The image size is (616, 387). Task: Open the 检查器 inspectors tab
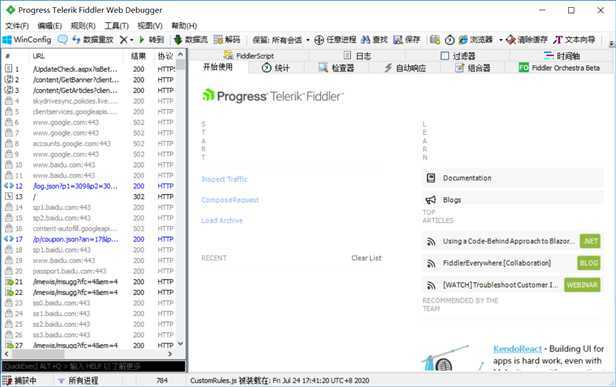coord(336,68)
